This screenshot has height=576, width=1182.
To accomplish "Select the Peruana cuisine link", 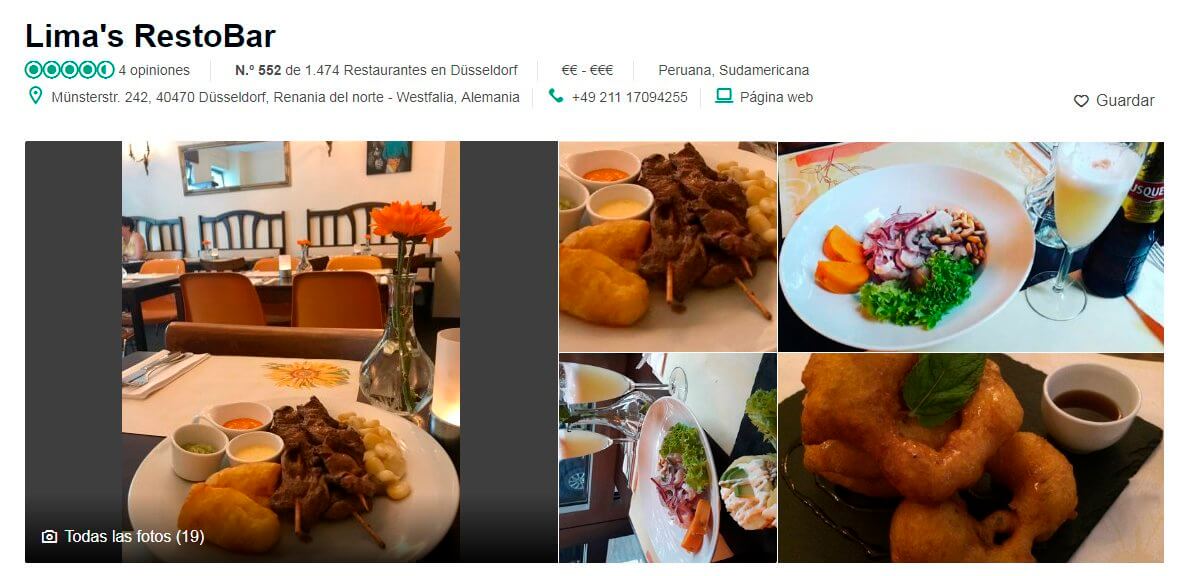I will pos(684,70).
